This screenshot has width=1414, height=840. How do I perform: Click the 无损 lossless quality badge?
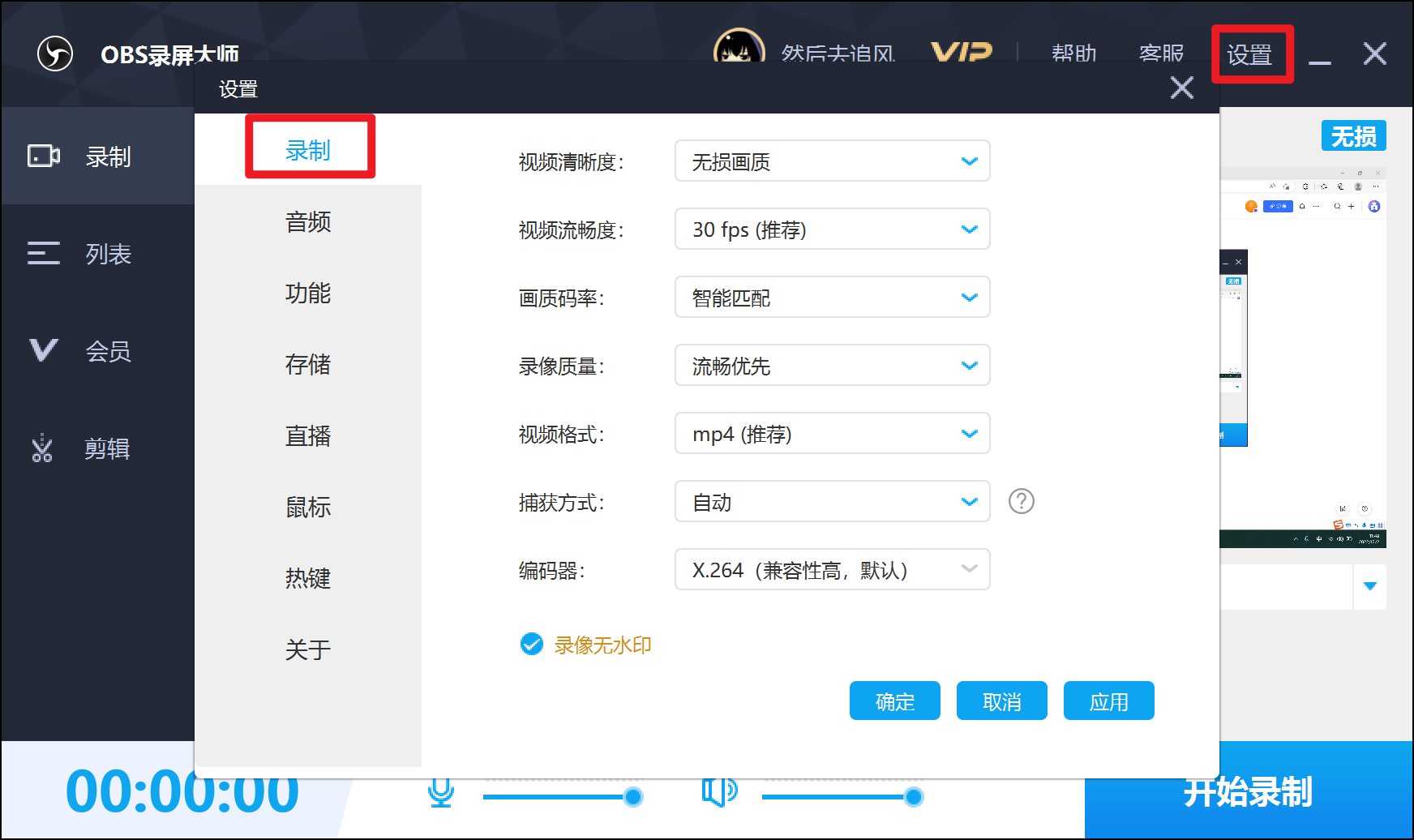tap(1353, 135)
